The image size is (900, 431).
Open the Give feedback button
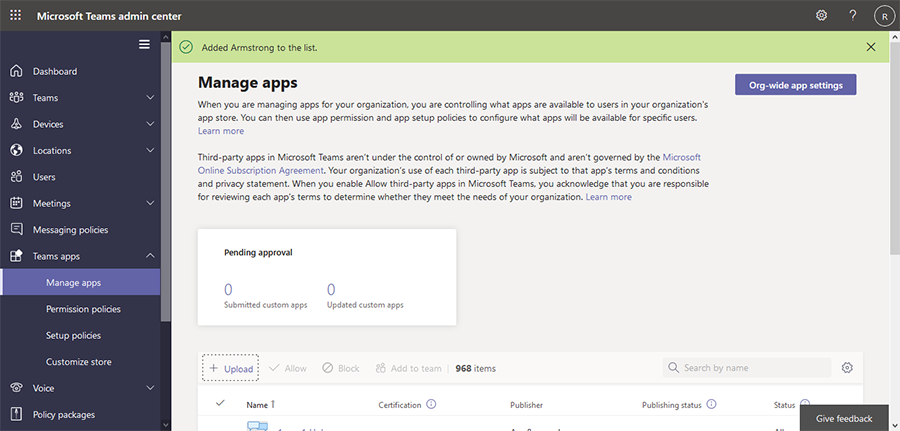point(844,418)
